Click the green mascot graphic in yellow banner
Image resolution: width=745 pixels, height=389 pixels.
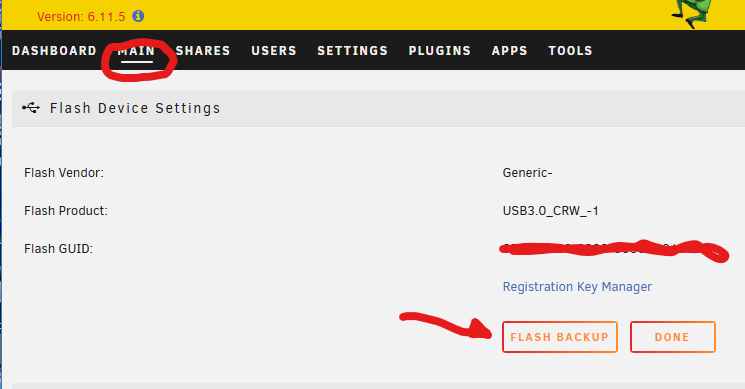click(x=692, y=13)
